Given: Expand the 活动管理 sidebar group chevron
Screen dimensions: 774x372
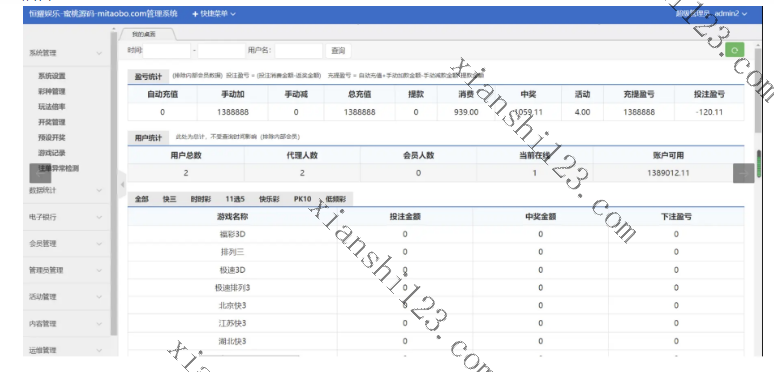Looking at the screenshot, I should [99, 297].
